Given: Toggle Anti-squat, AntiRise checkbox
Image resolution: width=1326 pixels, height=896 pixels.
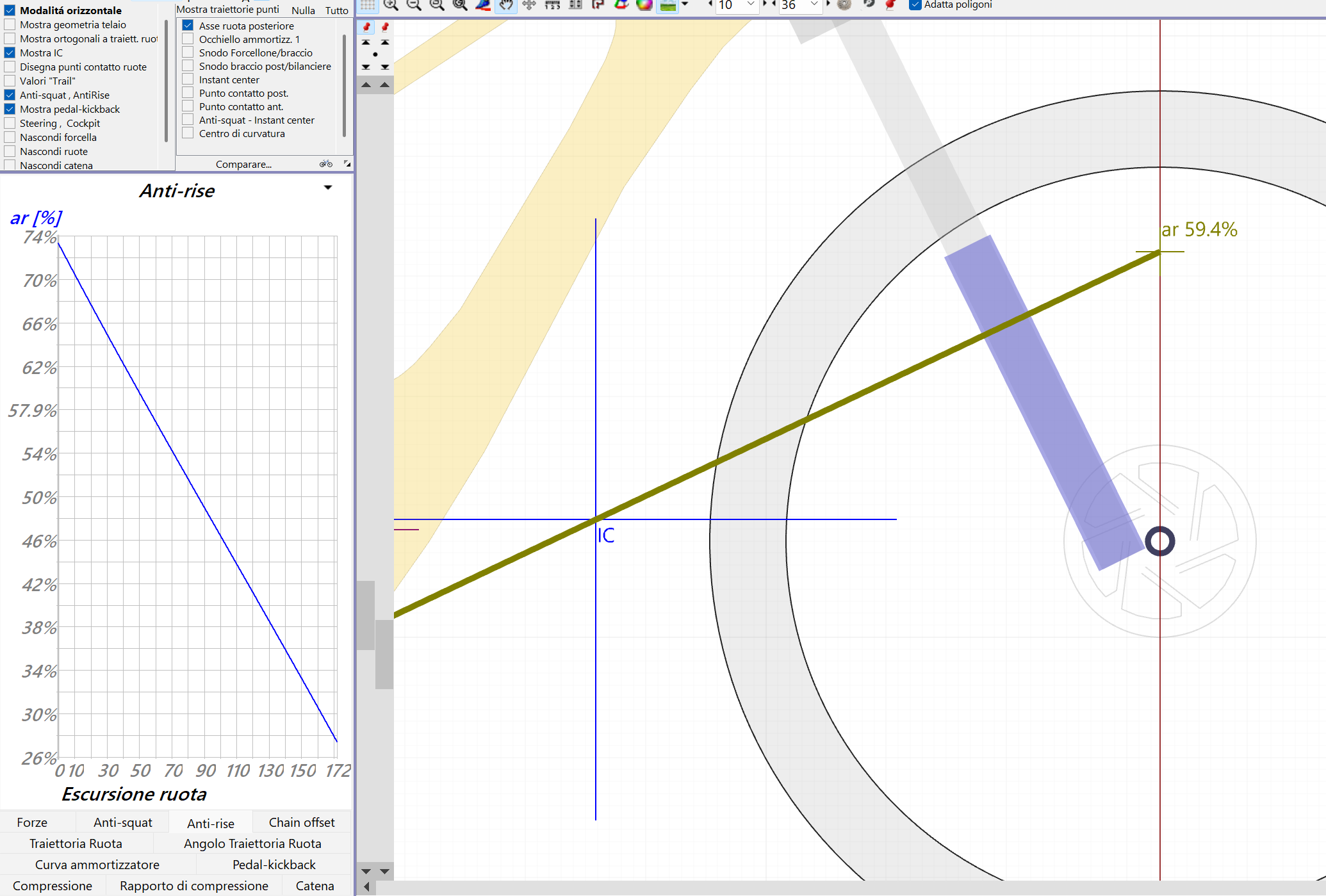Looking at the screenshot, I should click(10, 95).
